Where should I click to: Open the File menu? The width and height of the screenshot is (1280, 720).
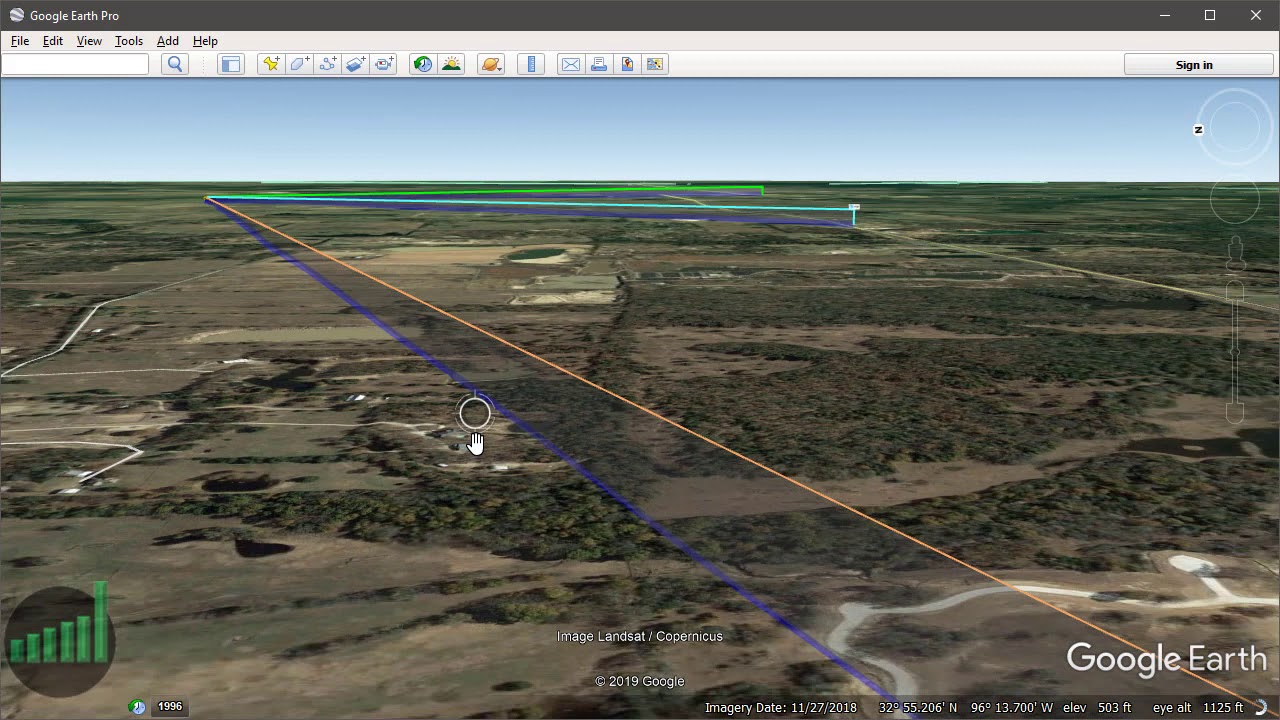point(20,41)
